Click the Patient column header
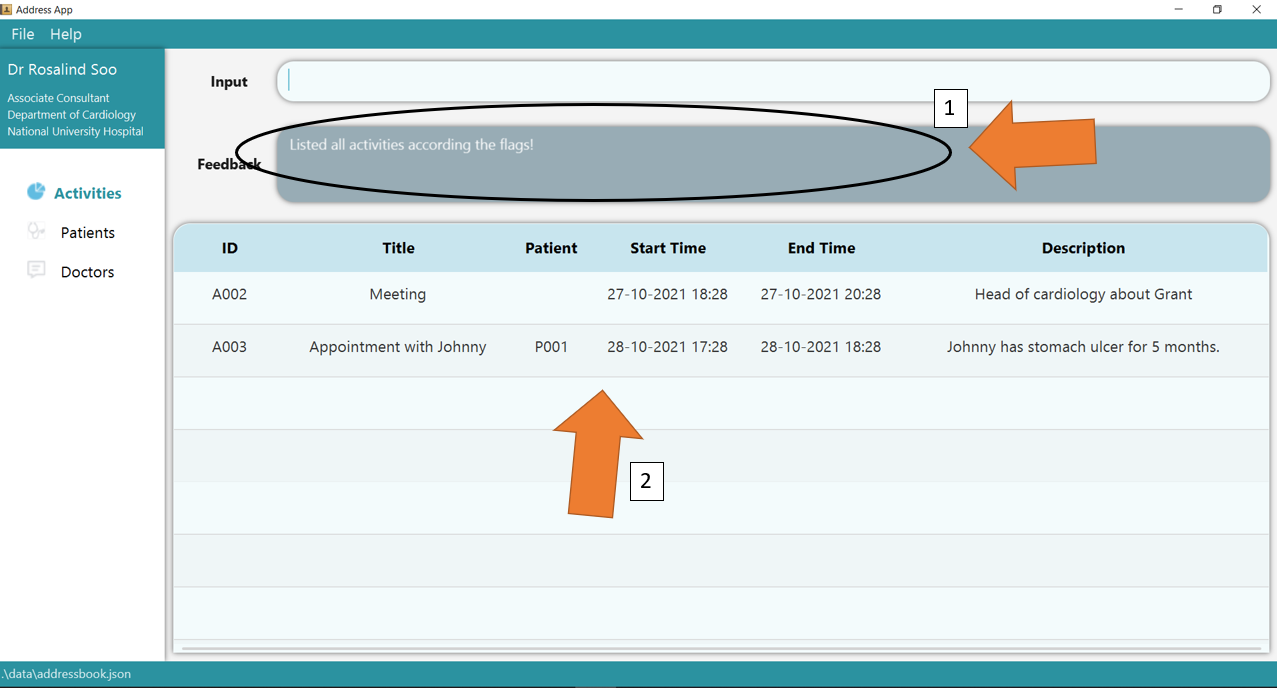Screen dimensions: 1277x688 click(x=551, y=248)
